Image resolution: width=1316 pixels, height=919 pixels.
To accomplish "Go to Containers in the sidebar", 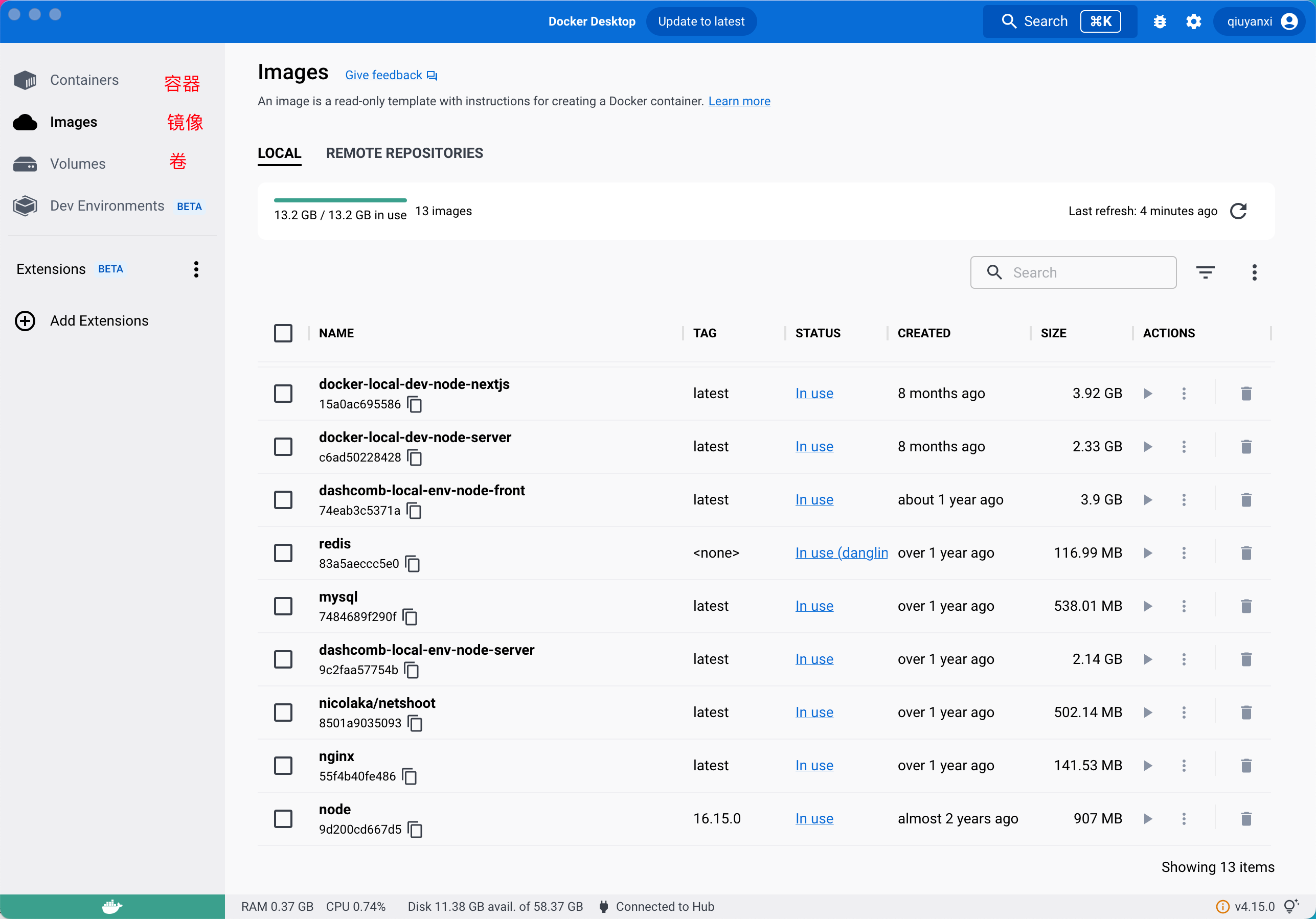I will pyautogui.click(x=84, y=80).
